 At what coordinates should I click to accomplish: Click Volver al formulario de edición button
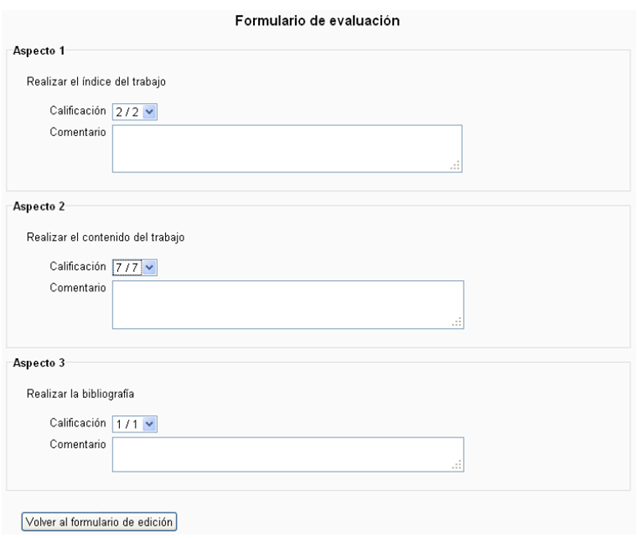[x=100, y=521]
